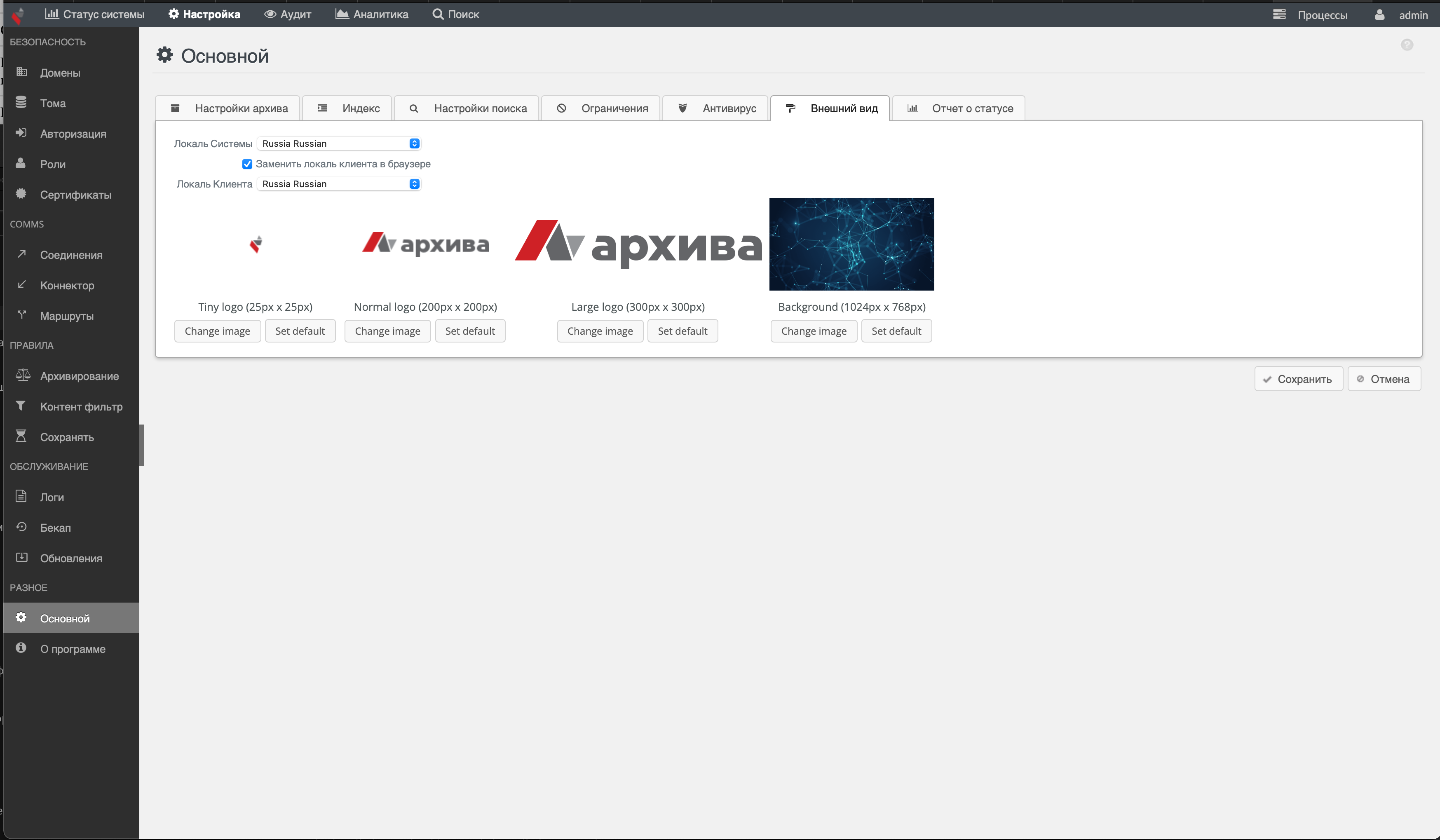Viewport: 1440px width, 840px height.
Task: Click the Статус системы chart icon
Action: pos(52,14)
